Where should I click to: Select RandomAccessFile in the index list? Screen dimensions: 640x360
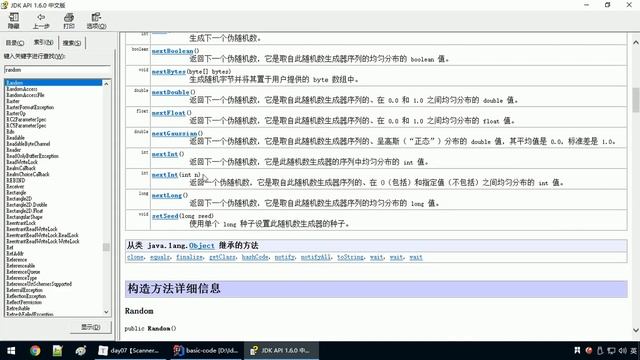point(25,95)
